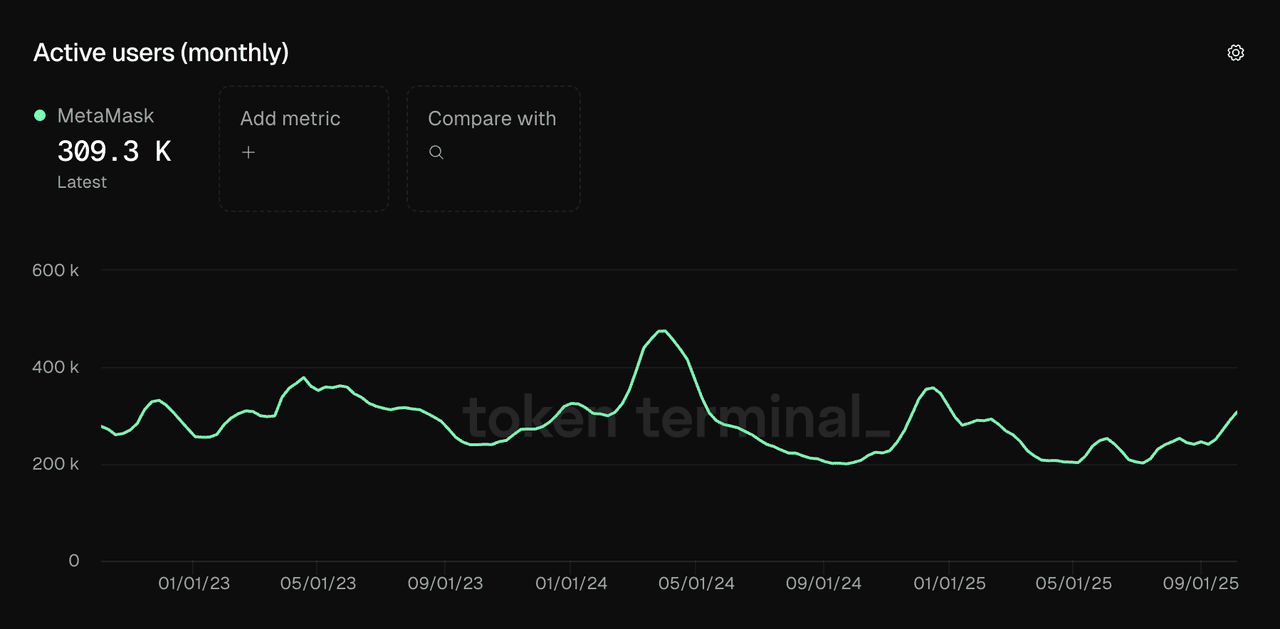1280x629 pixels.
Task: Click the search icon under Compare with
Action: (x=436, y=152)
